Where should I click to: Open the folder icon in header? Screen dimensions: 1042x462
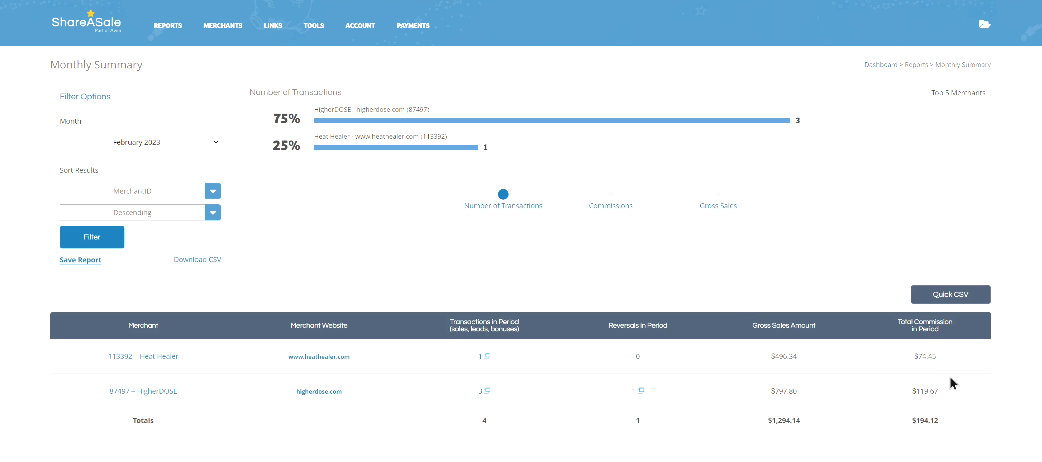(984, 25)
